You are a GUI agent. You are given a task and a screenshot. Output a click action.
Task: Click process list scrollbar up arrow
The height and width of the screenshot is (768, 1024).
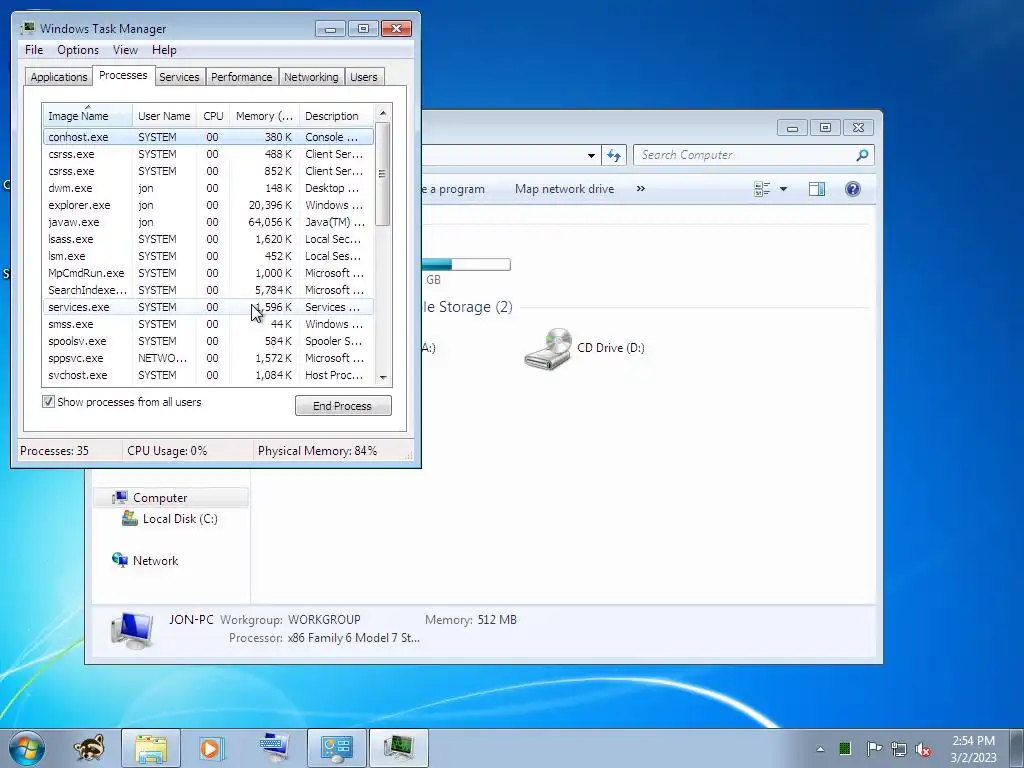click(x=383, y=113)
